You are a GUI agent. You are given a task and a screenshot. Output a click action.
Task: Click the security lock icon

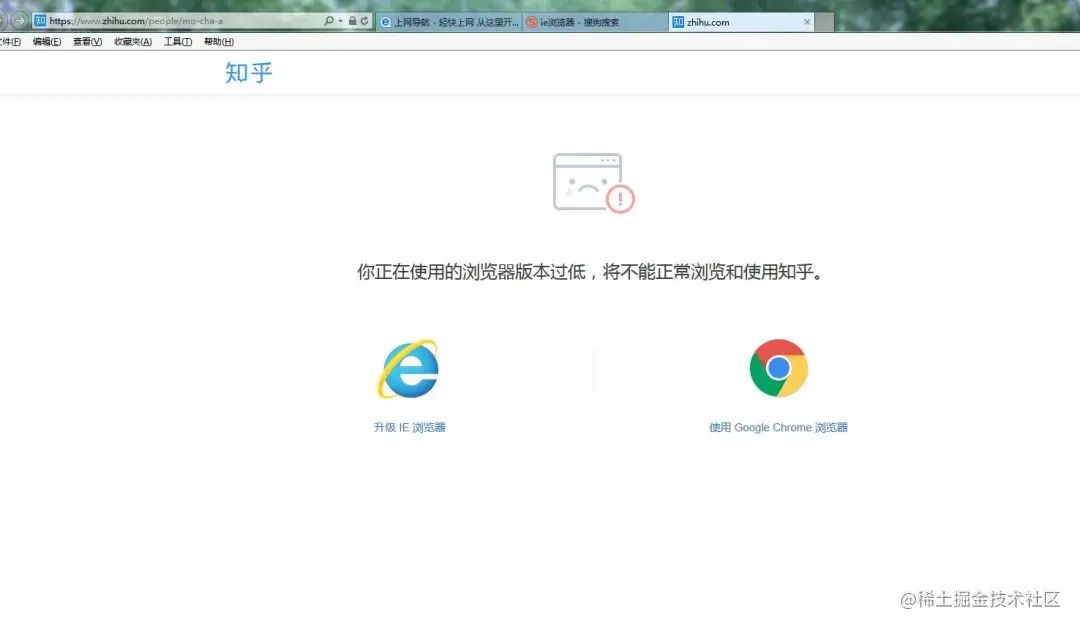(x=353, y=21)
